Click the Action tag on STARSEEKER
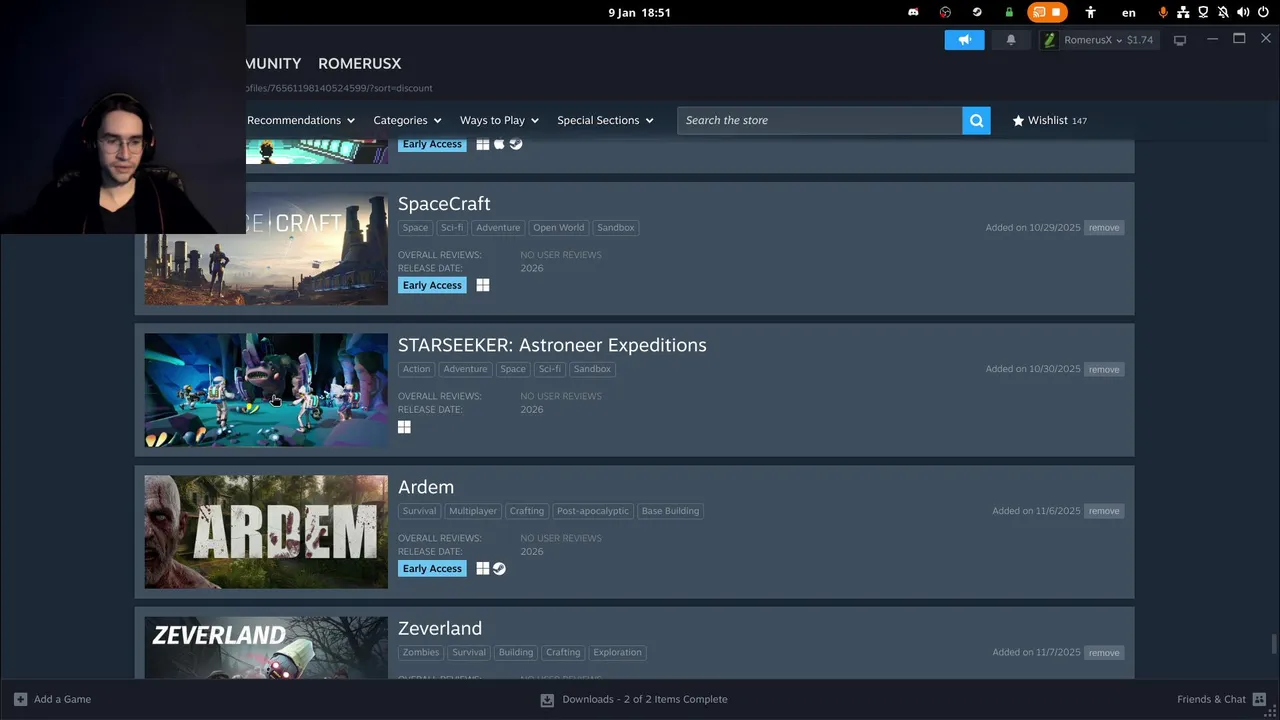 (416, 369)
